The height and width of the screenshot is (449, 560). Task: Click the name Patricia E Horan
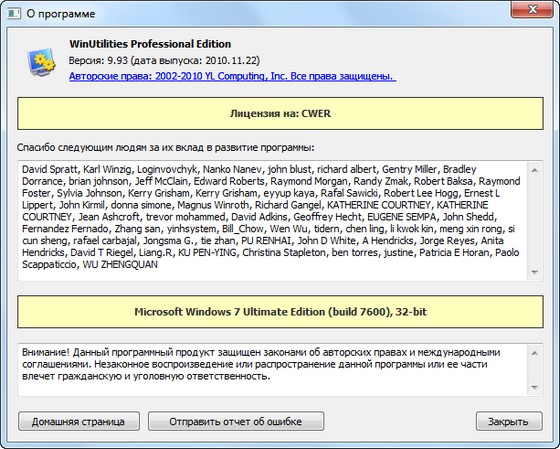(x=454, y=253)
